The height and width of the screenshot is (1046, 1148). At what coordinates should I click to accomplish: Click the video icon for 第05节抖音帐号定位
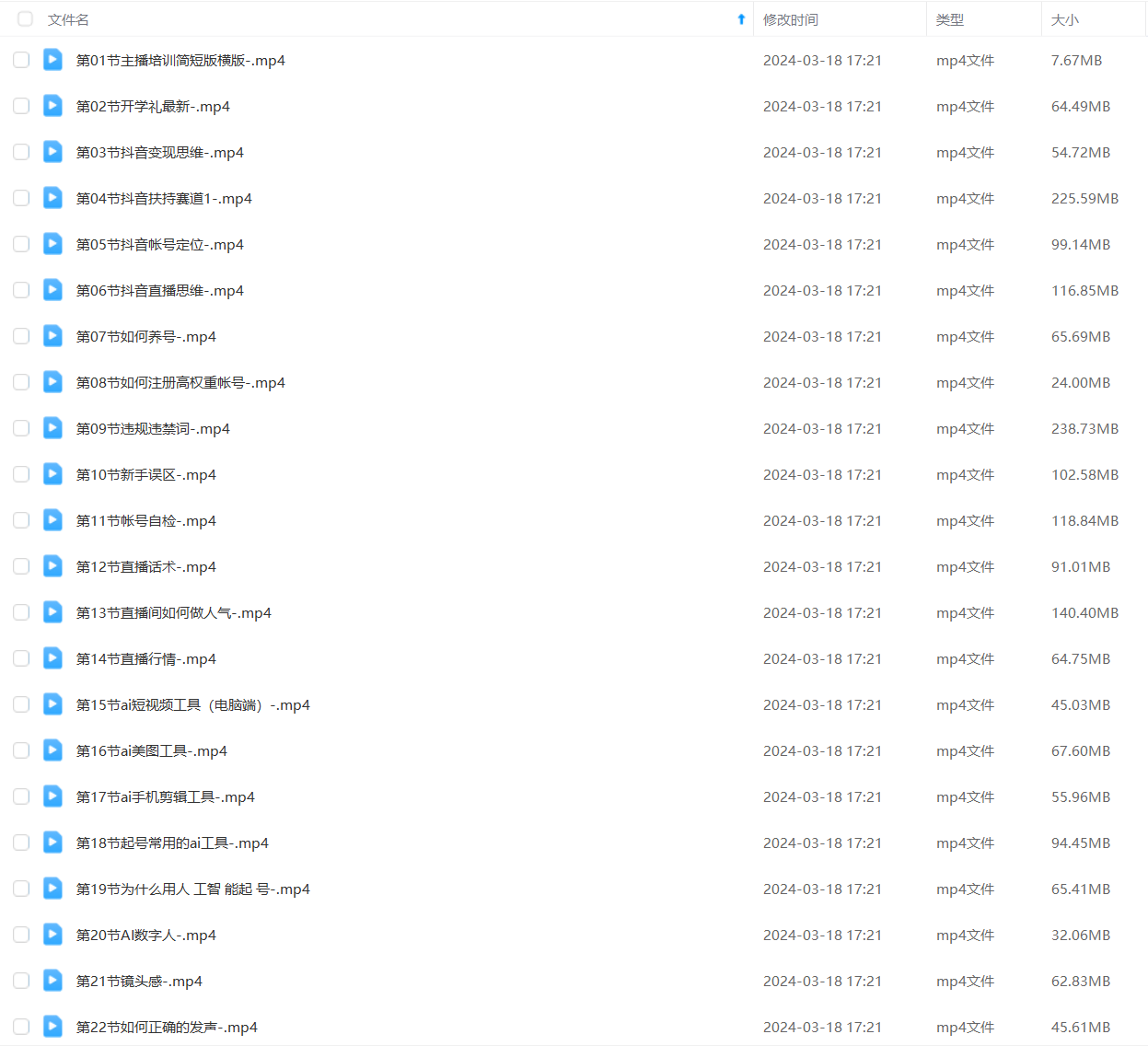coord(52,244)
